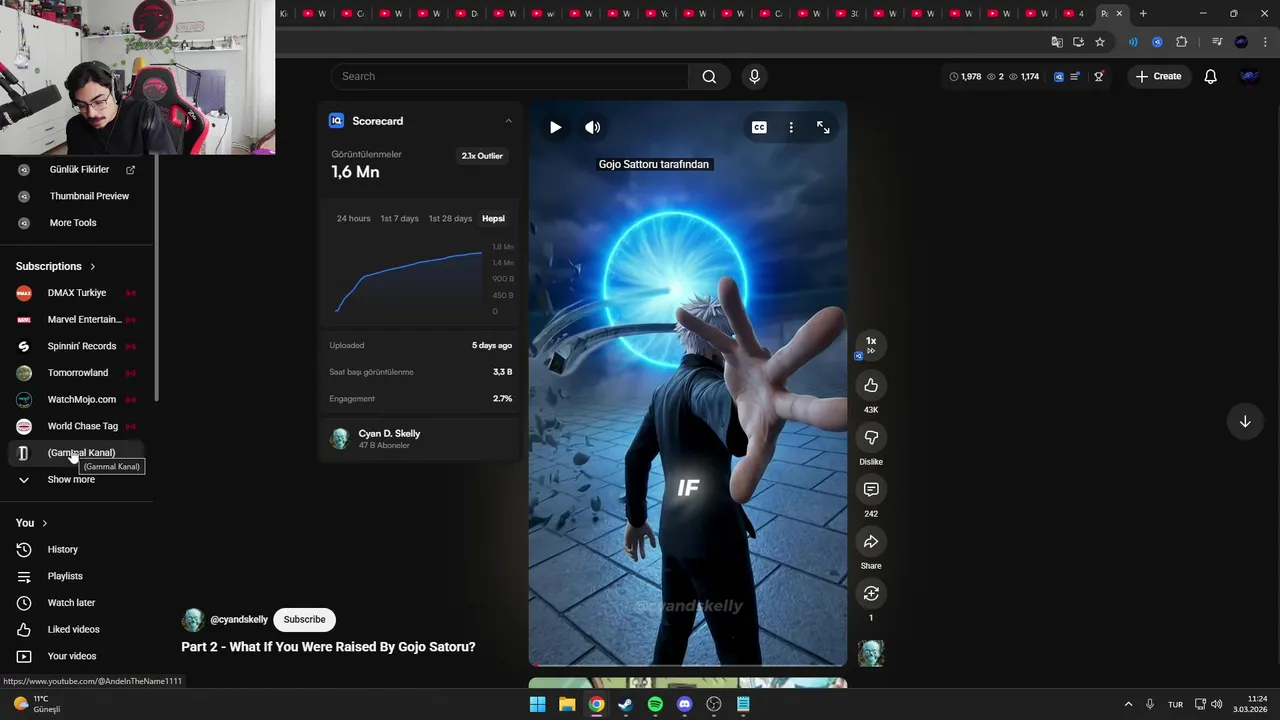Open Marvel Entertainment subscription
1280x720 pixels.
tap(76, 319)
